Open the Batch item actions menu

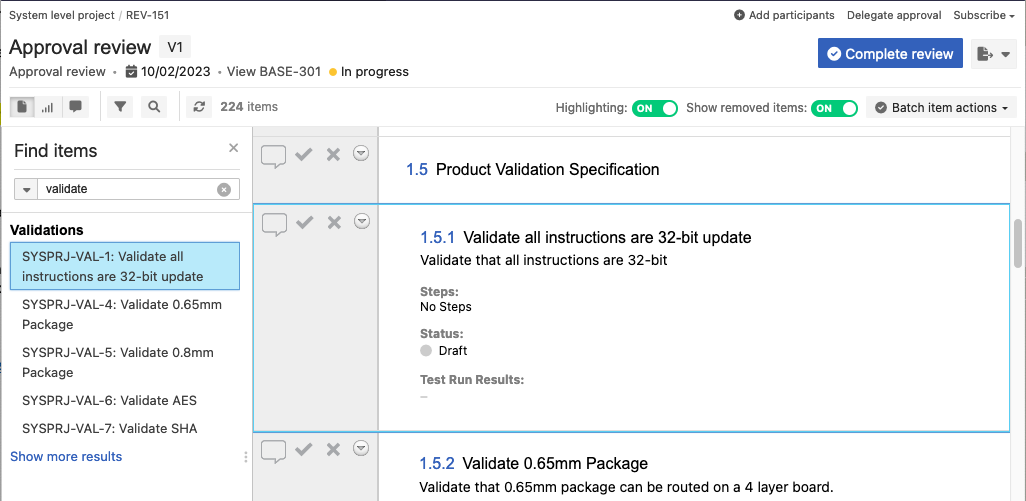click(x=941, y=108)
